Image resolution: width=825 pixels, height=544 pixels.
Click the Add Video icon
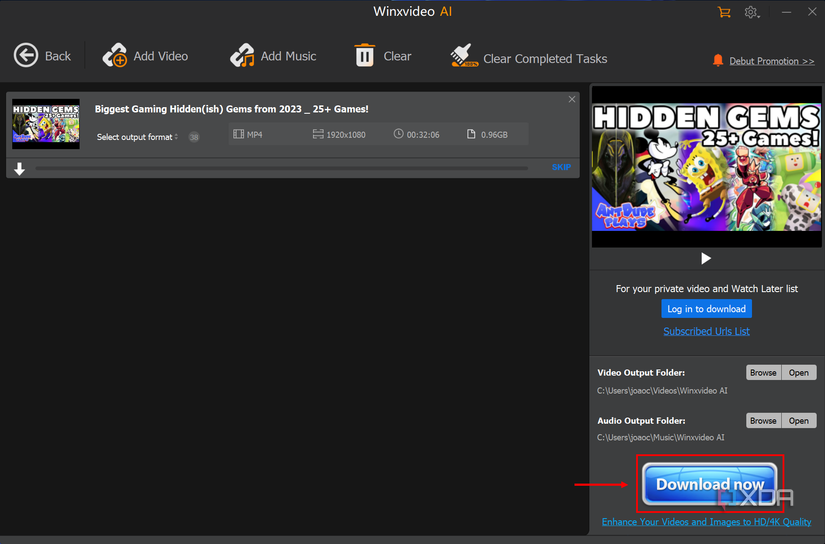pos(115,55)
